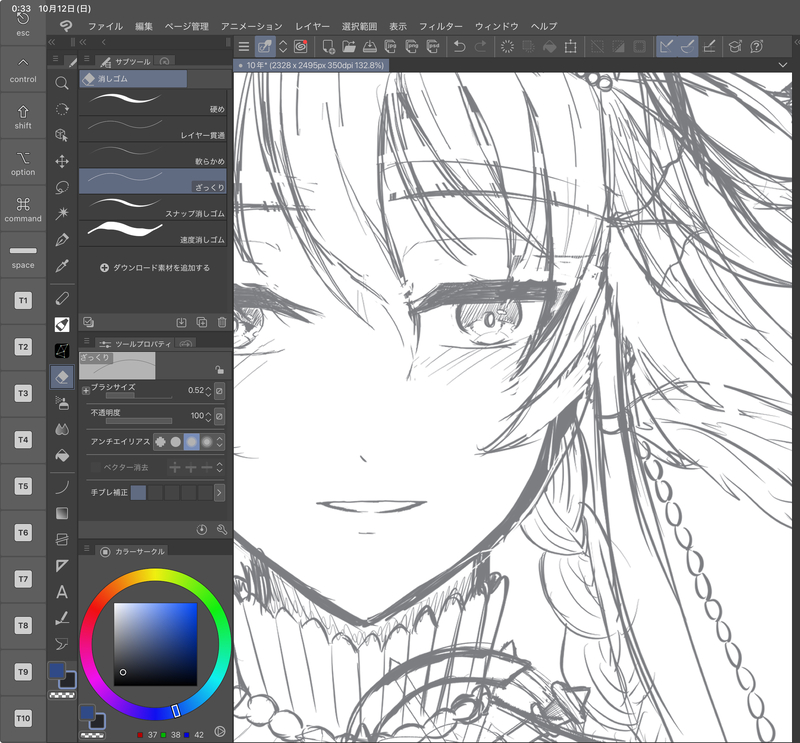The height and width of the screenshot is (743, 800).
Task: Select the Rotate view tool
Action: pos(62,109)
